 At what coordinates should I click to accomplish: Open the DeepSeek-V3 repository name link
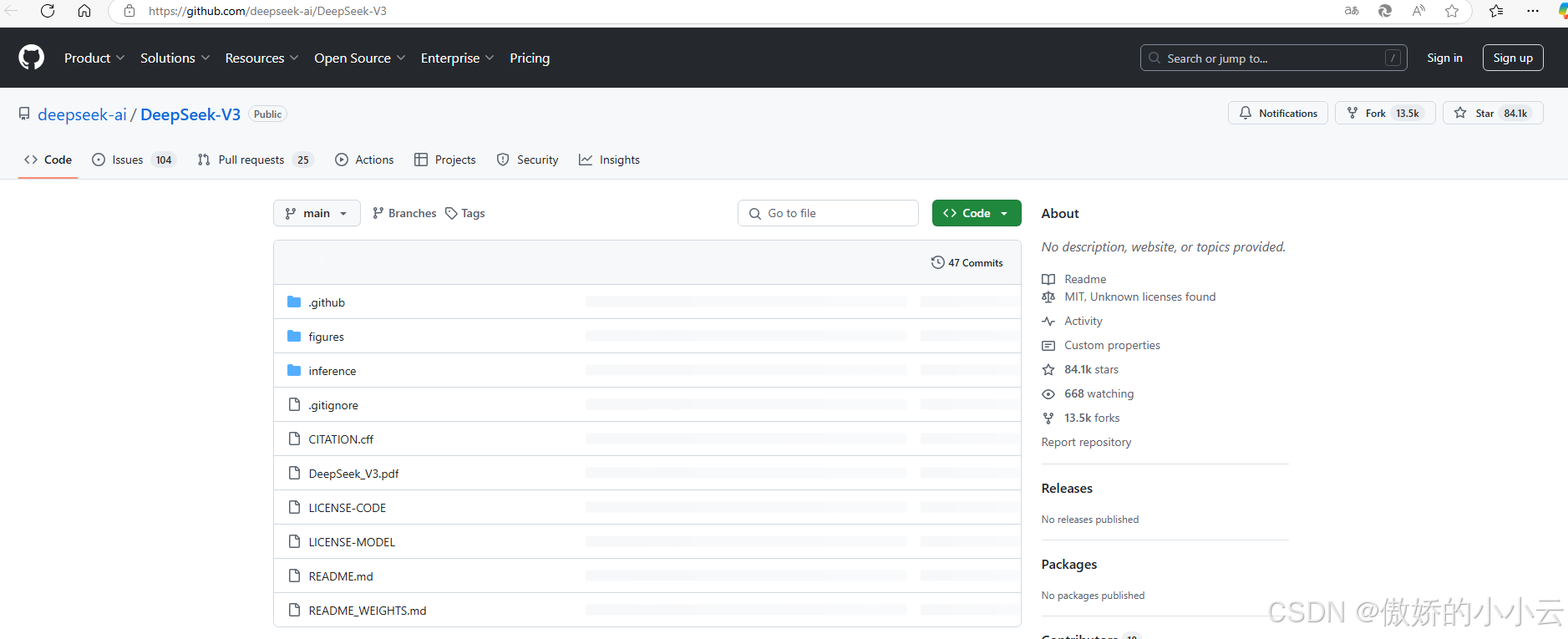pyautogui.click(x=190, y=114)
